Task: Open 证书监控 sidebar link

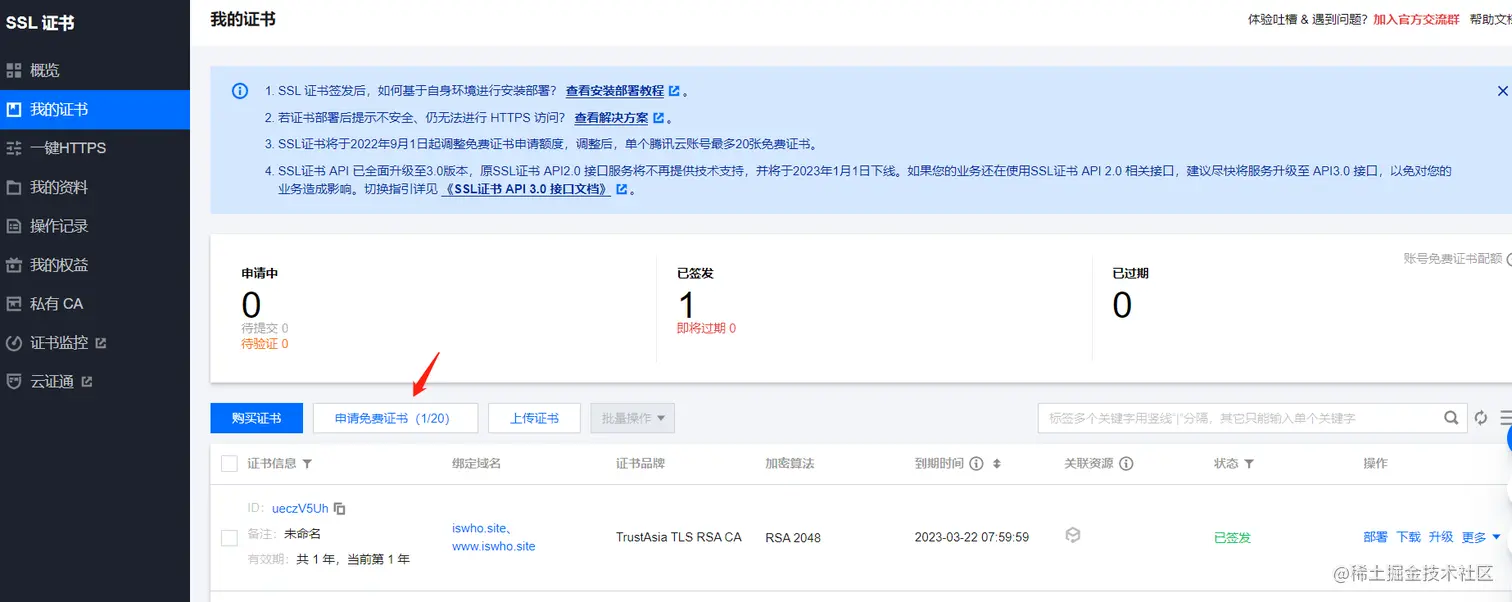Action: pyautogui.click(x=95, y=342)
